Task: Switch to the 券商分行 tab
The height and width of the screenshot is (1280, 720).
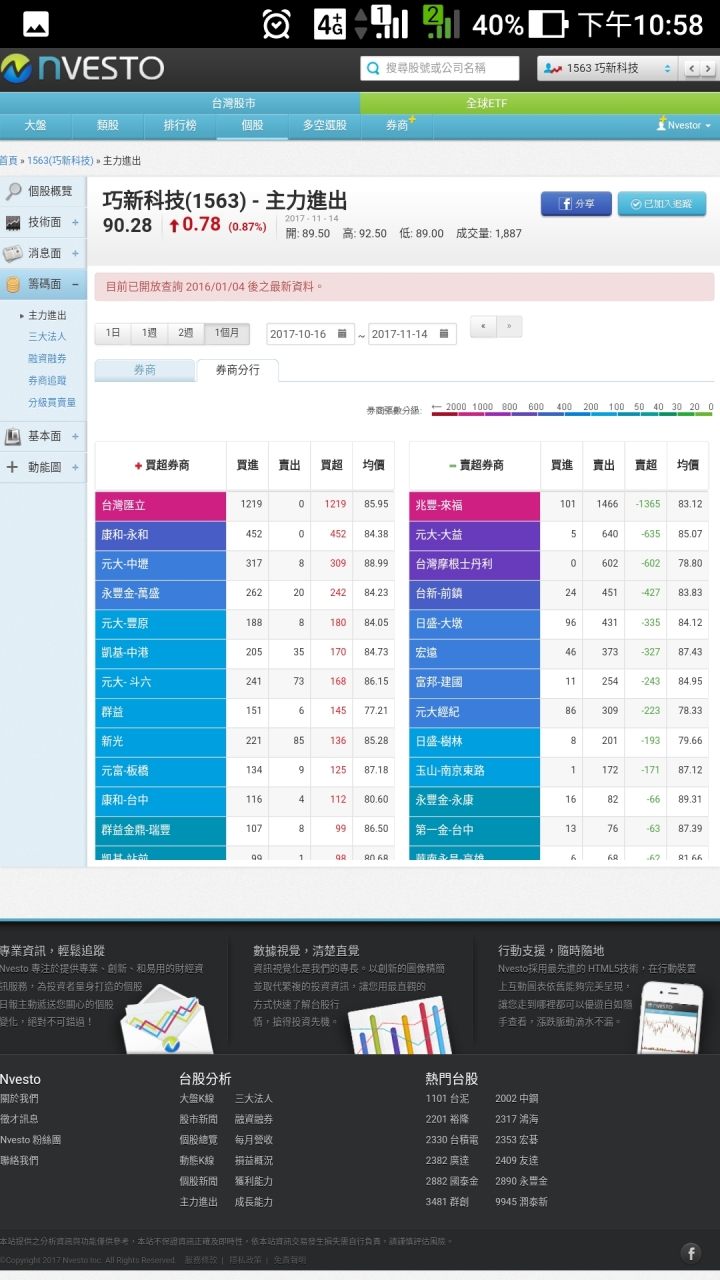Action: (238, 370)
